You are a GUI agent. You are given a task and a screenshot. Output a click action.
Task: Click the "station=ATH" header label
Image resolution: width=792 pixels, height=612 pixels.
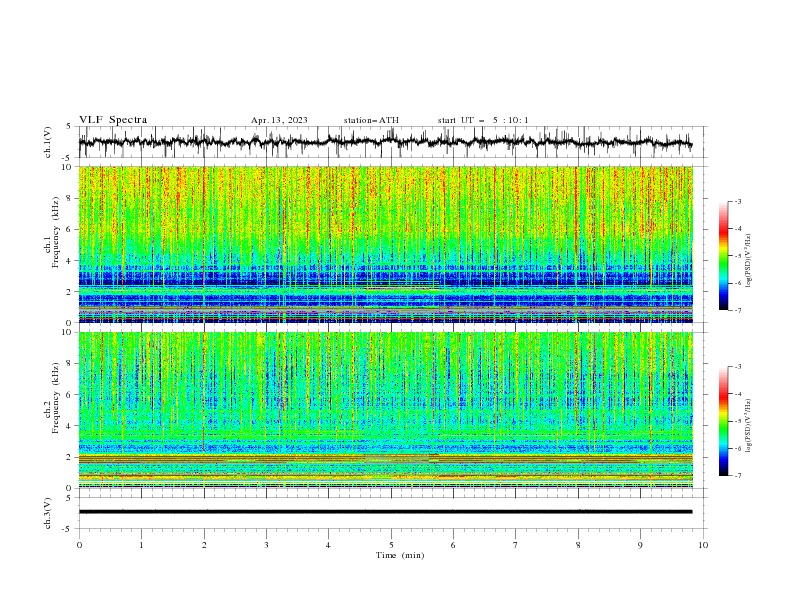[x=371, y=120]
